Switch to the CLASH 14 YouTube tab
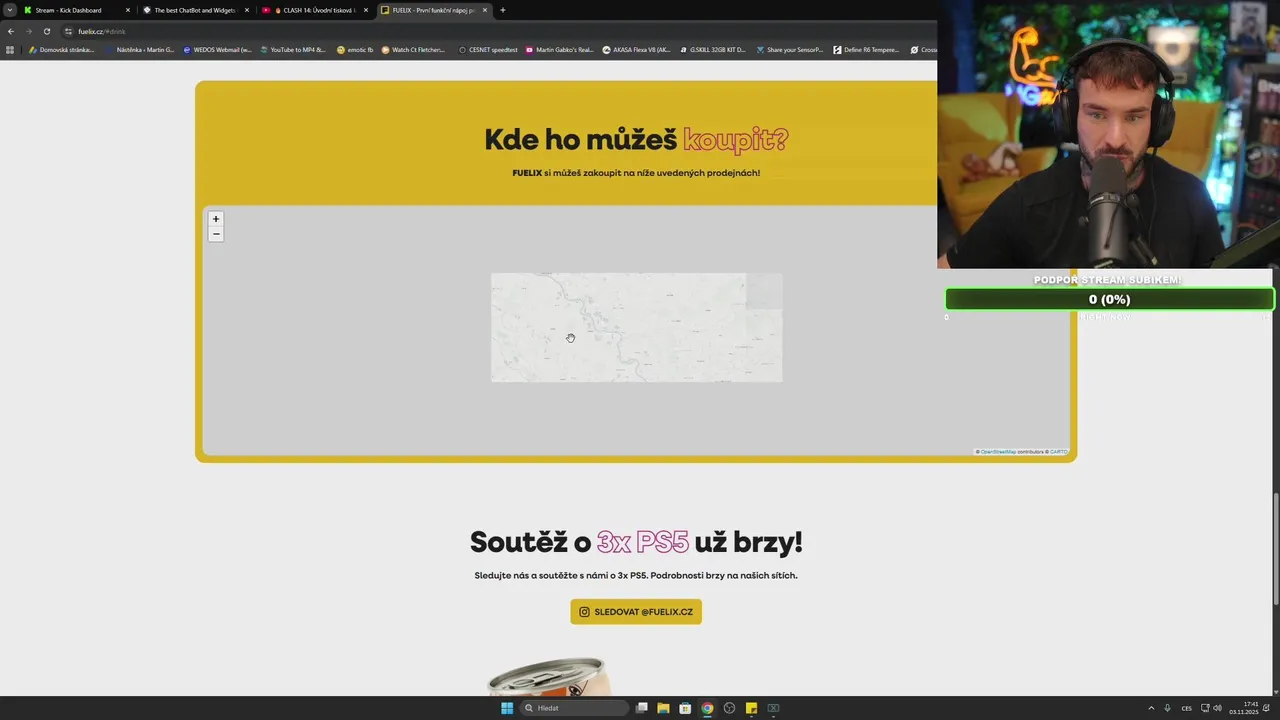1280x720 pixels. (x=314, y=10)
